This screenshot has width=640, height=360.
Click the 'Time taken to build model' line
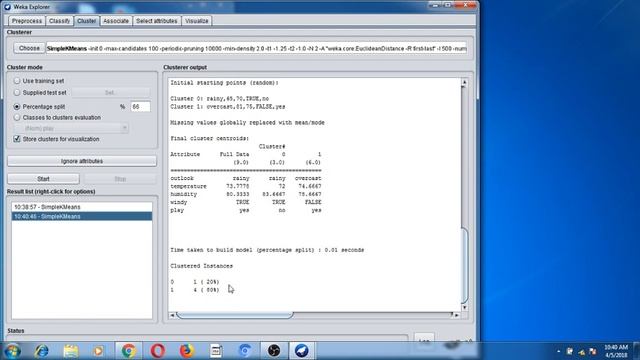point(267,250)
